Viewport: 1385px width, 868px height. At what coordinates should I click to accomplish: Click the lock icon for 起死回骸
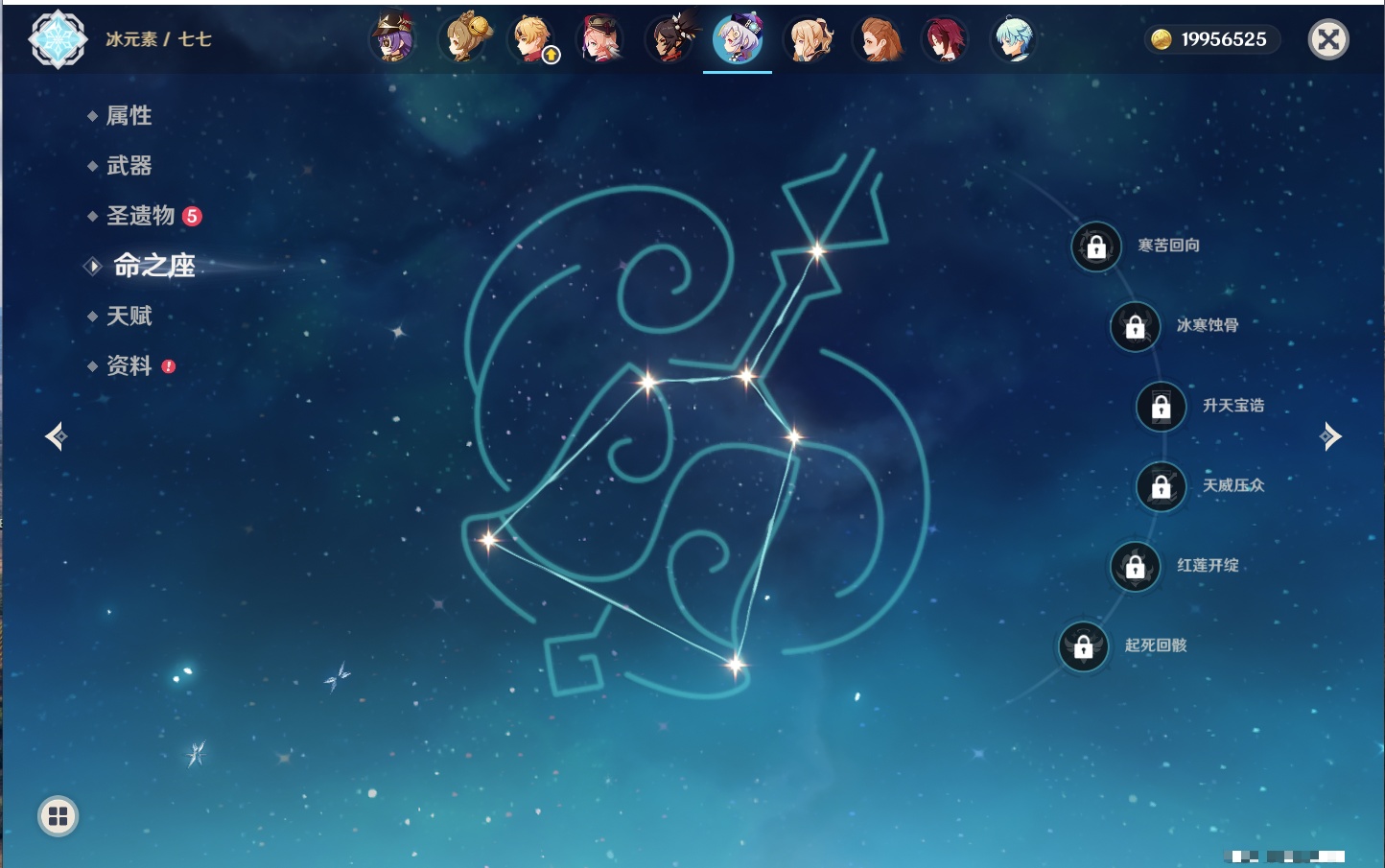coord(1083,646)
